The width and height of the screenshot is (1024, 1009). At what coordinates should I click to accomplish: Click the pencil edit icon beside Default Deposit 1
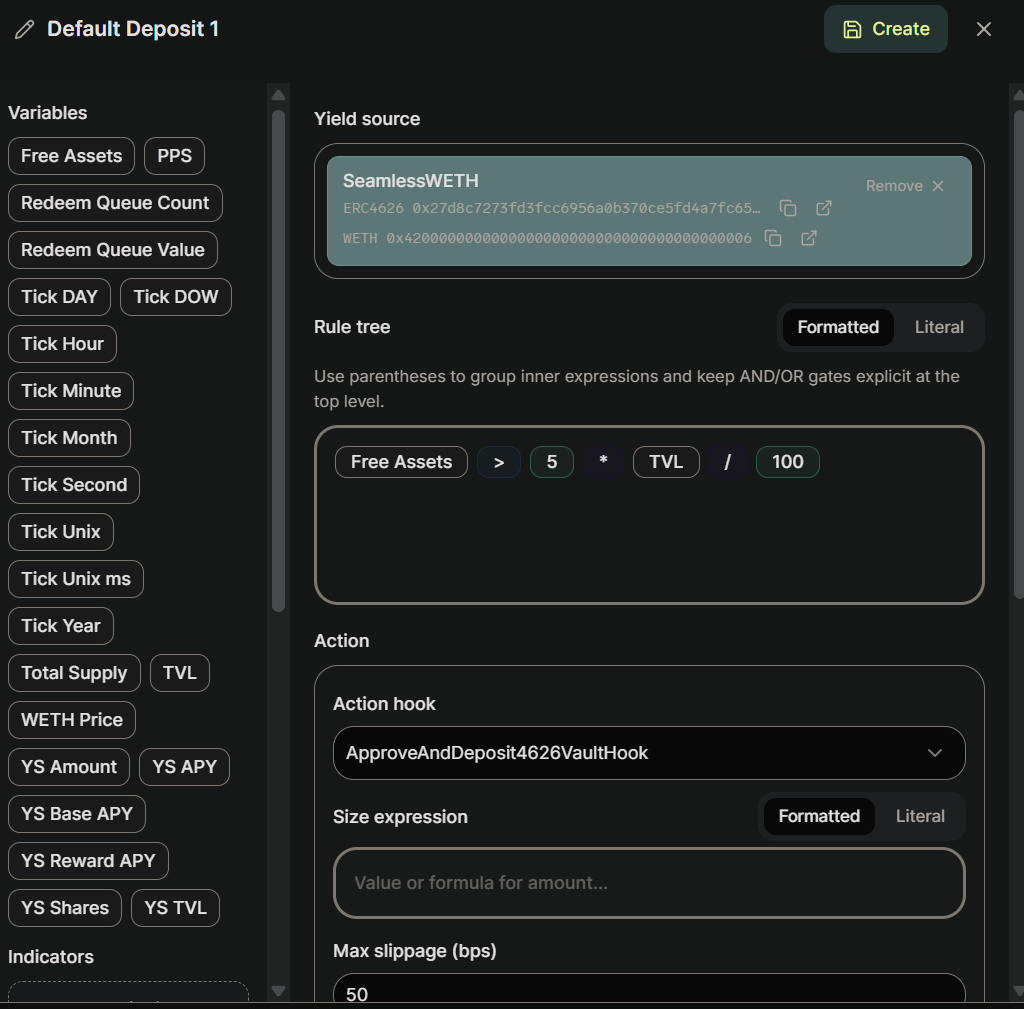(x=24, y=29)
